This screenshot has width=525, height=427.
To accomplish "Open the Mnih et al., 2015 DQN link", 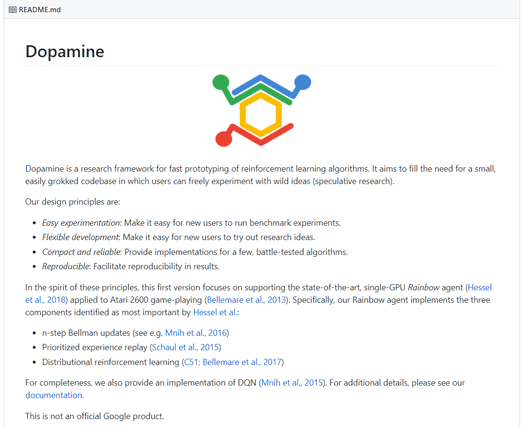I will (292, 382).
